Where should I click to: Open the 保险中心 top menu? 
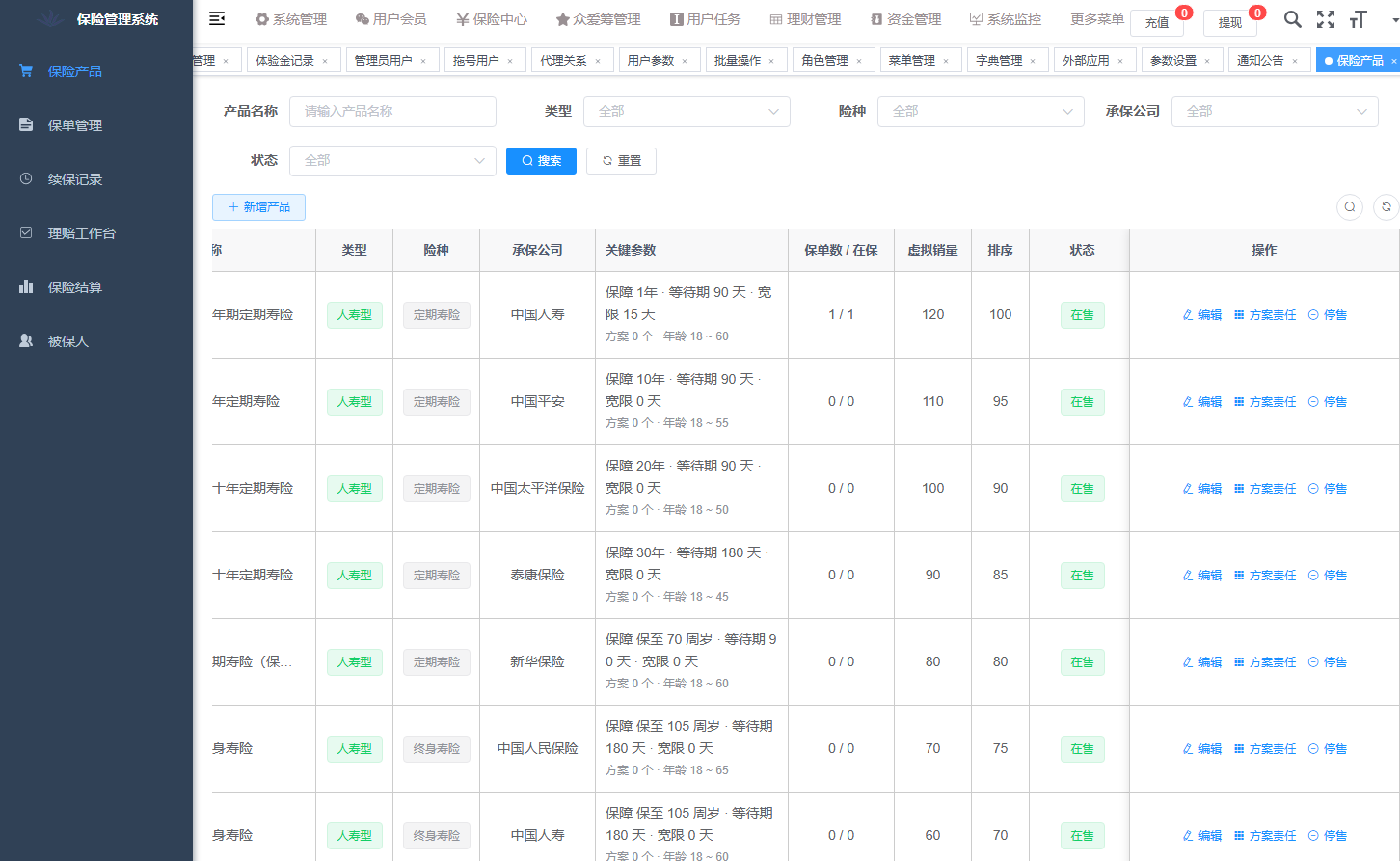click(x=492, y=19)
